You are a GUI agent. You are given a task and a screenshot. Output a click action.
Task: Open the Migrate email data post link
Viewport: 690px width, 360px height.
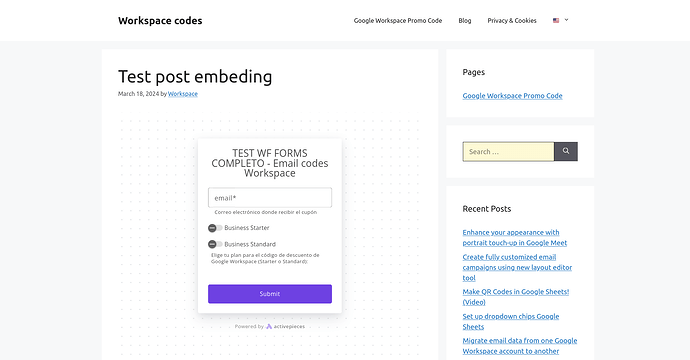[520, 346]
